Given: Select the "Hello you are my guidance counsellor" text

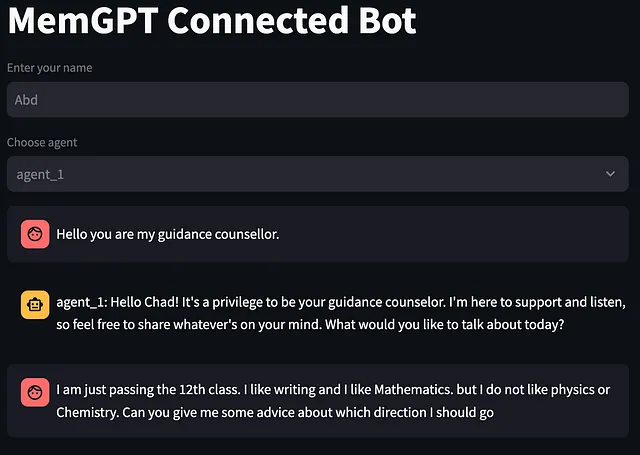Looking at the screenshot, I should coord(168,234).
